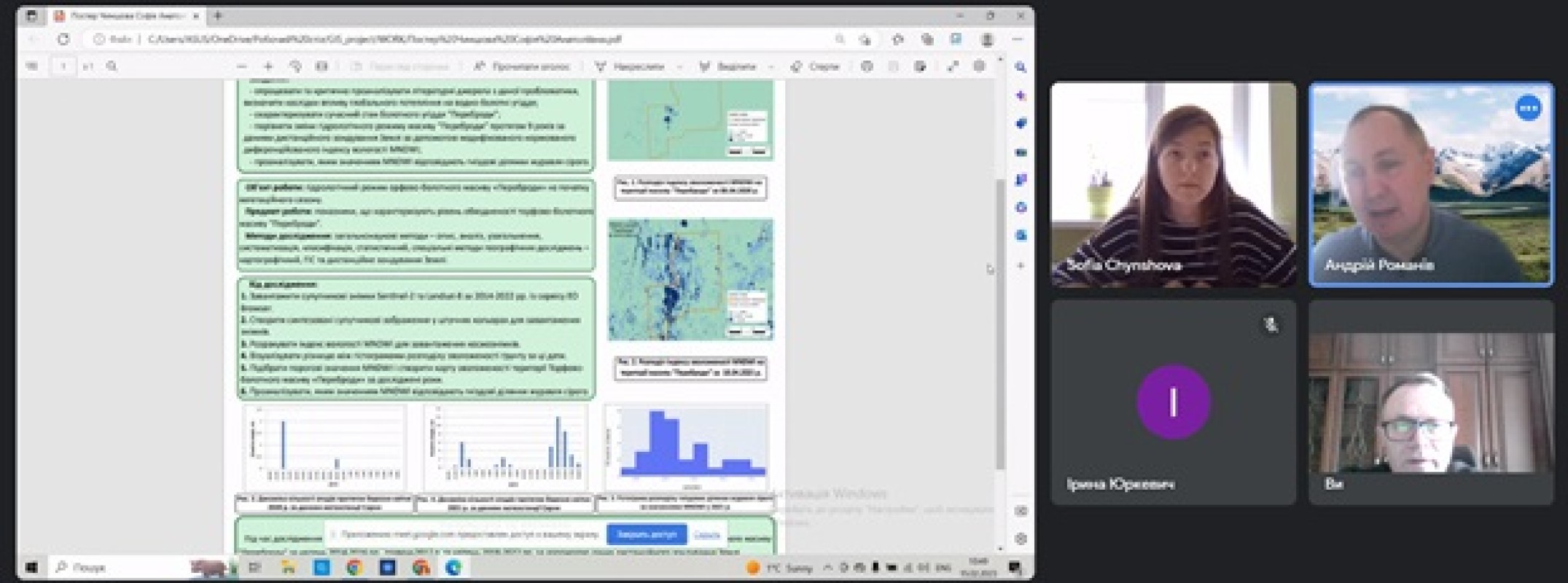Expand the Draw (Накреслити) tool dropdown arrow

pyautogui.click(x=679, y=66)
